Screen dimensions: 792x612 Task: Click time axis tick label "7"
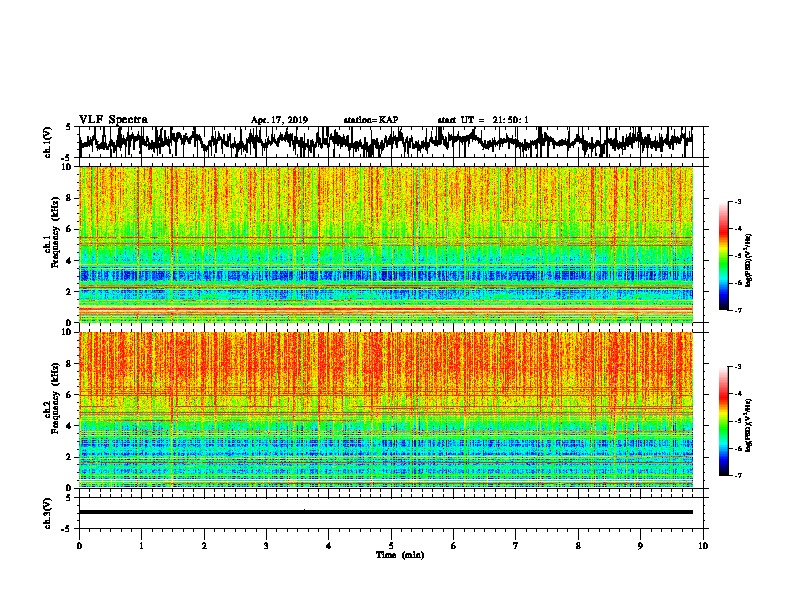(x=516, y=546)
